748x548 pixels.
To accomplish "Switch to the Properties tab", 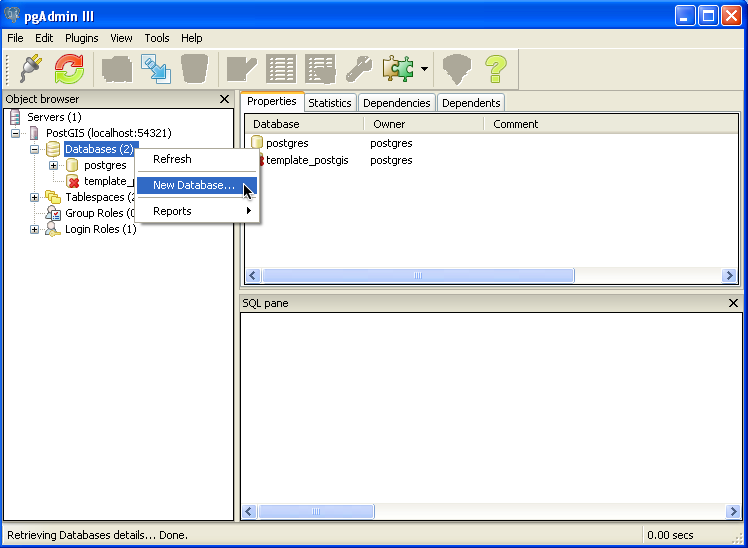I will click(x=272, y=102).
